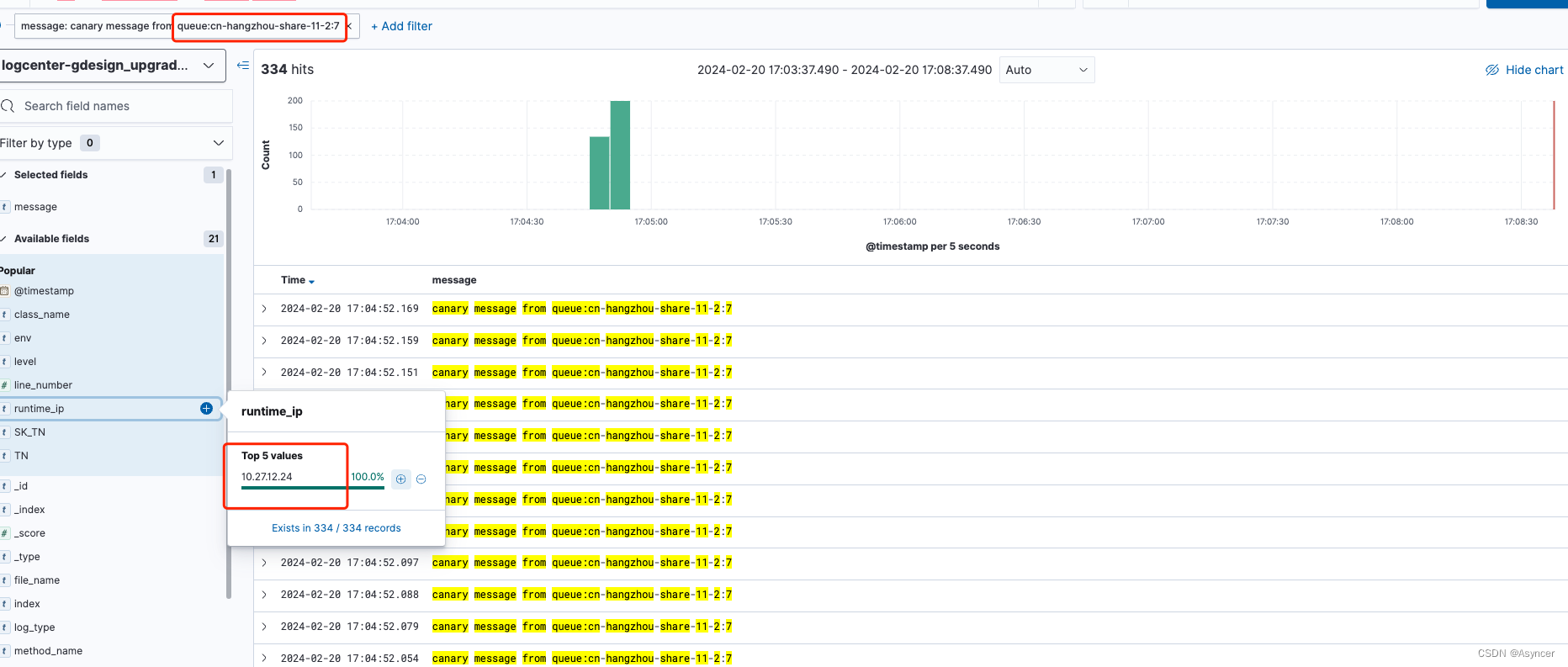This screenshot has width=1568, height=667.
Task: Click the tallest histogram bar before 17:05:00
Action: (620, 156)
